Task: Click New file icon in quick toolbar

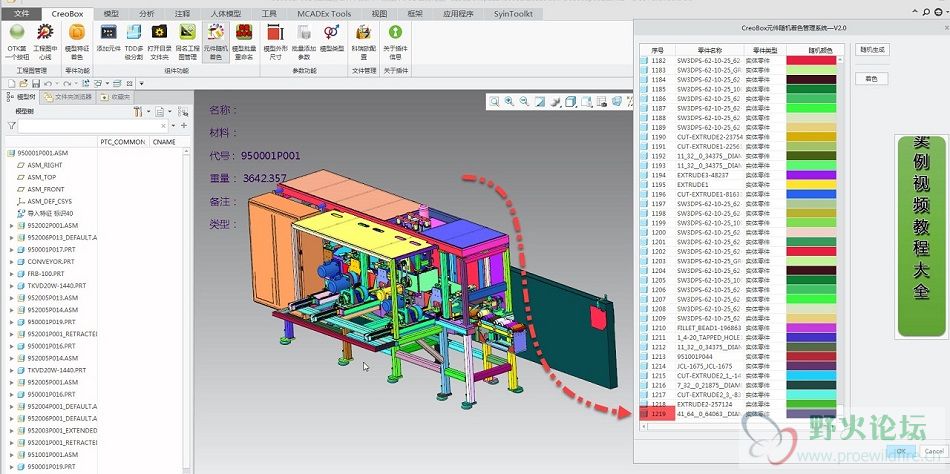Action: (12, 83)
